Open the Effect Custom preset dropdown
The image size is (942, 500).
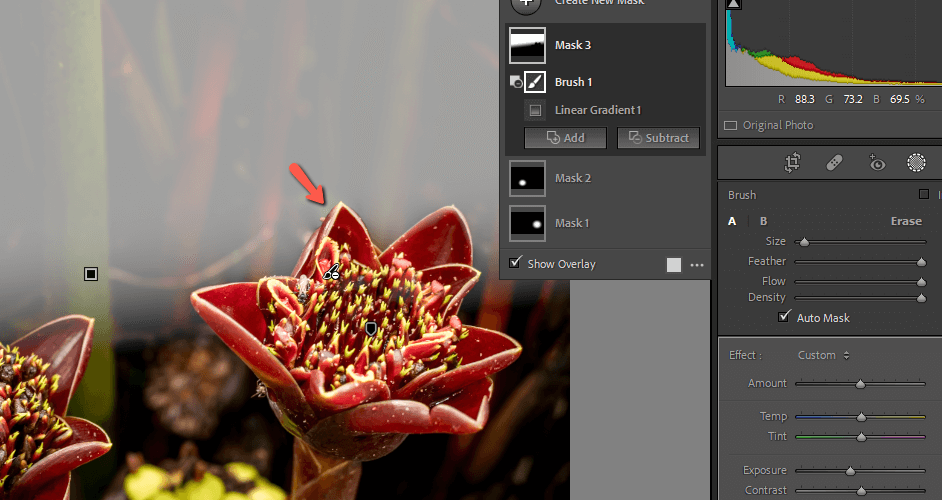[x=824, y=355]
